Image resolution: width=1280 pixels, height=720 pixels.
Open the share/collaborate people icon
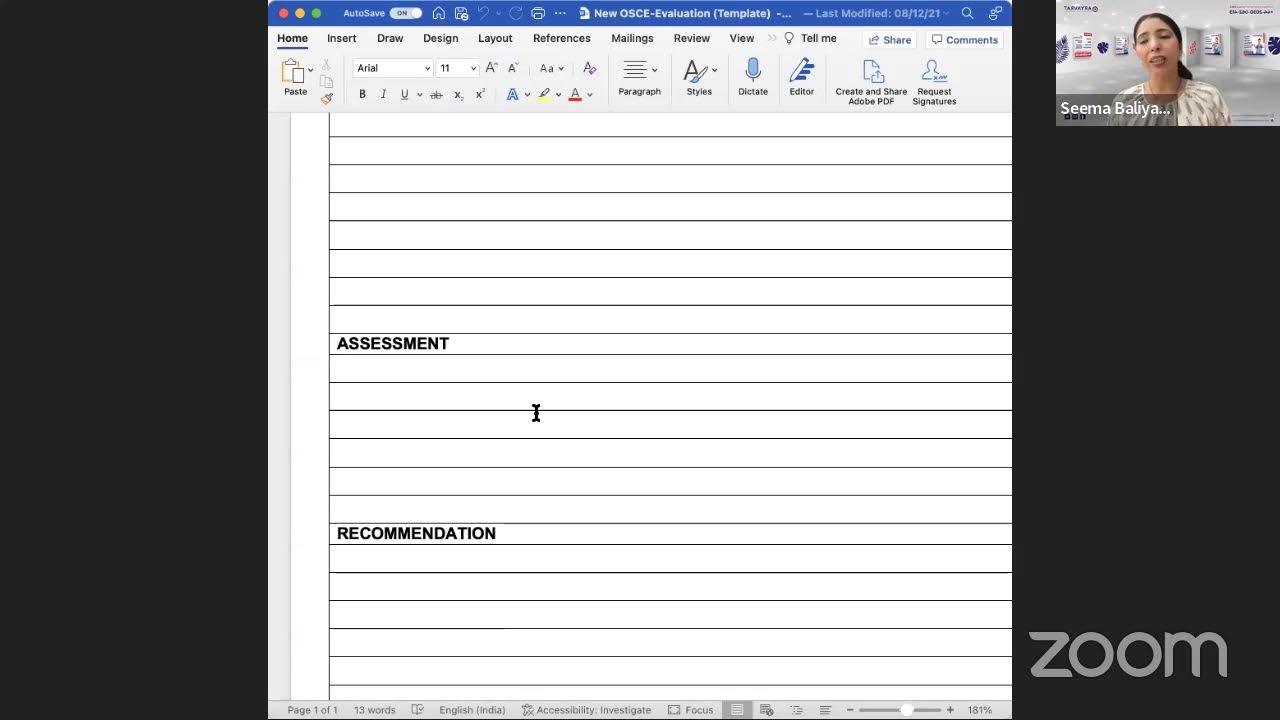995,13
